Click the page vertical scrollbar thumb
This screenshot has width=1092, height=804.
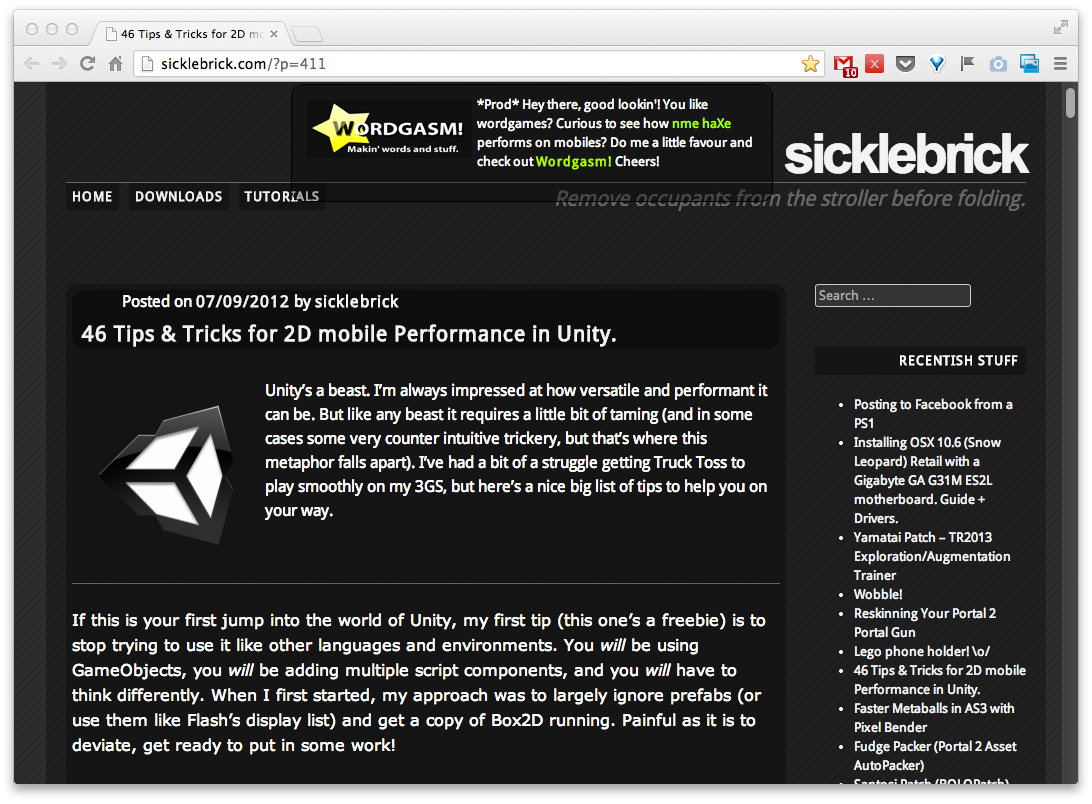1070,102
